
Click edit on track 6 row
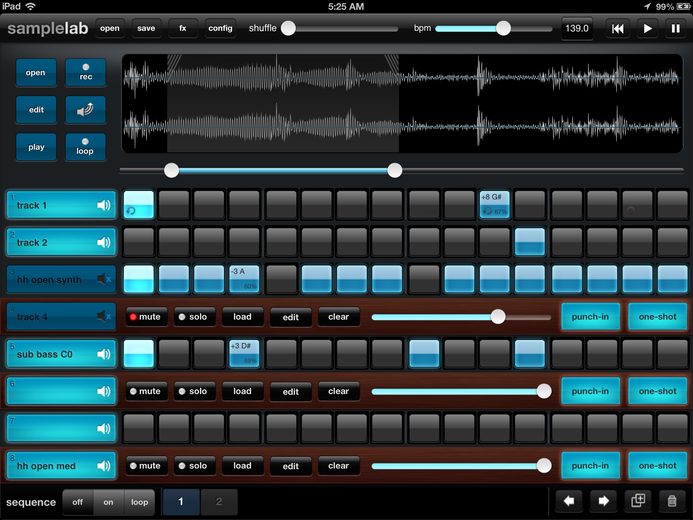coord(290,391)
